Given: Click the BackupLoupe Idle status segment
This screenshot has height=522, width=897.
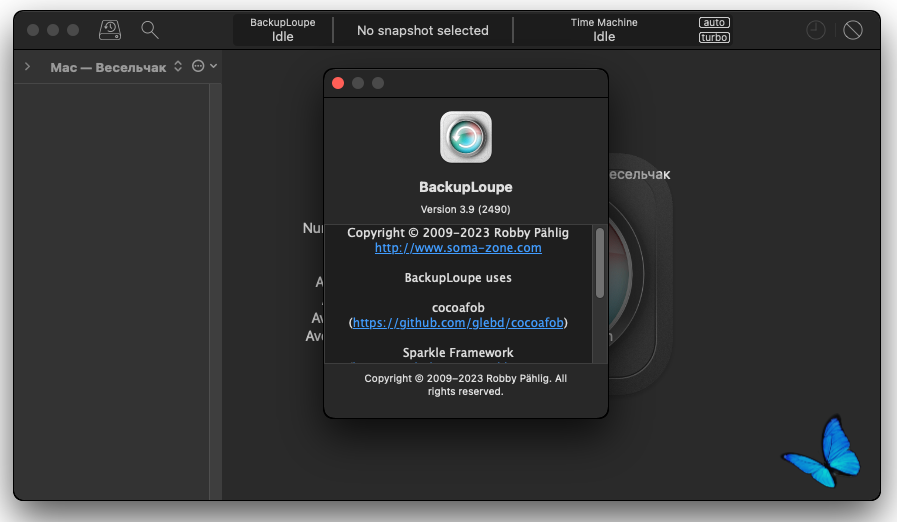Looking at the screenshot, I should (283, 30).
